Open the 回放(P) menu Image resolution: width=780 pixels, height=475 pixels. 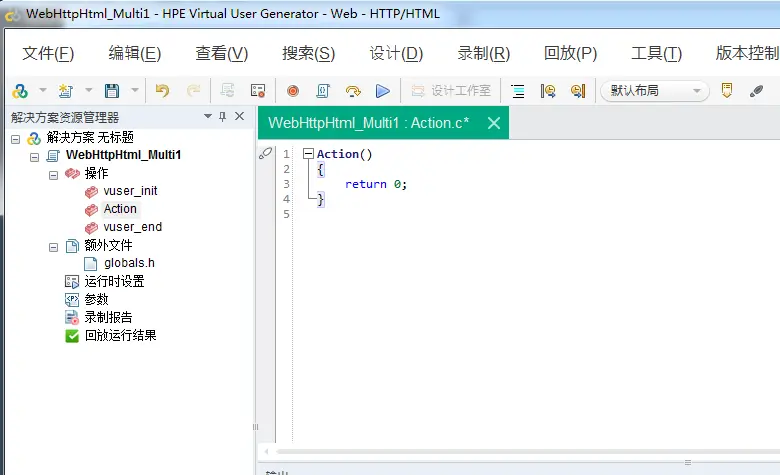(x=570, y=53)
